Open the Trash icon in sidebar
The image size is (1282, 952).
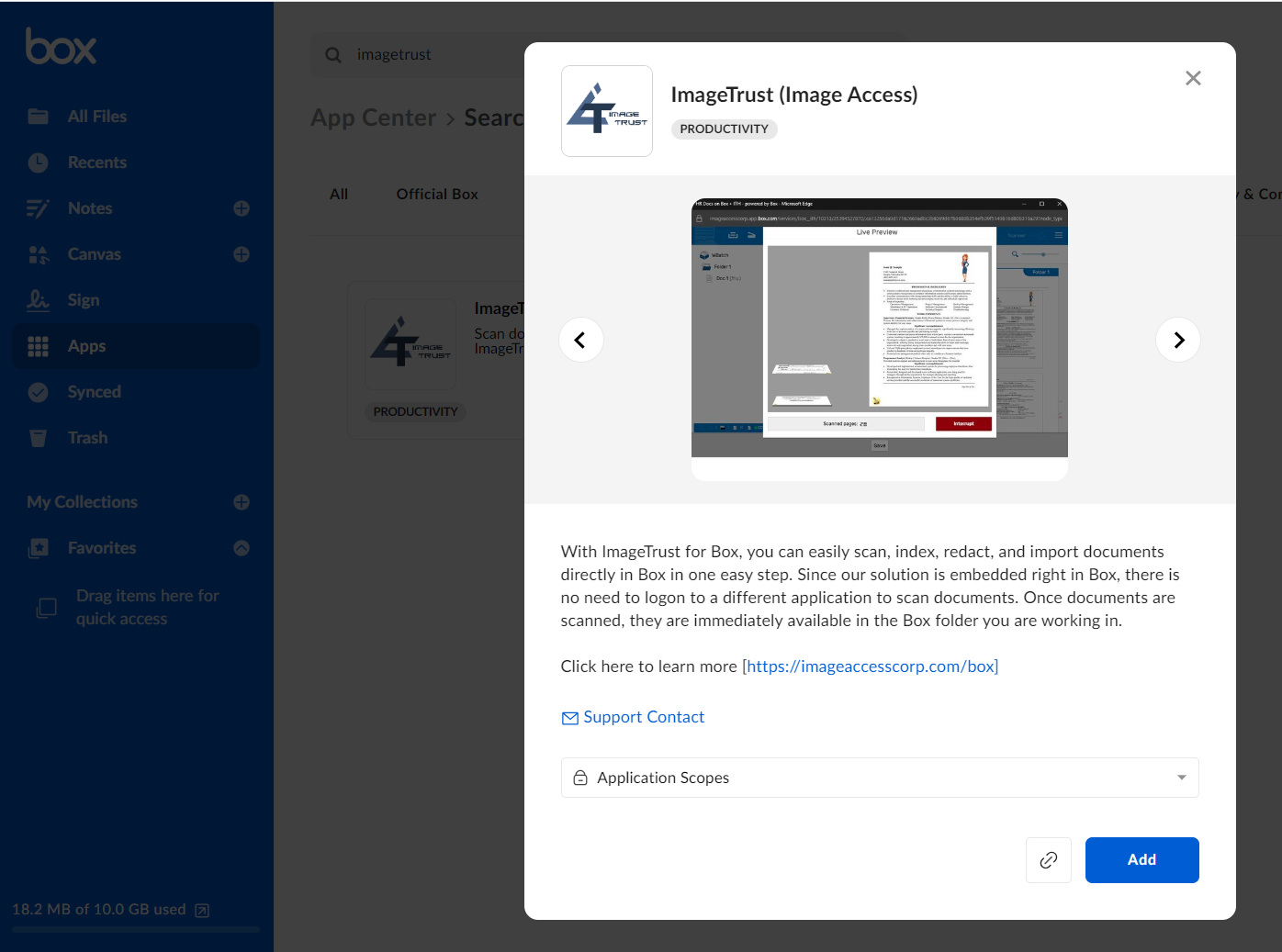39,438
